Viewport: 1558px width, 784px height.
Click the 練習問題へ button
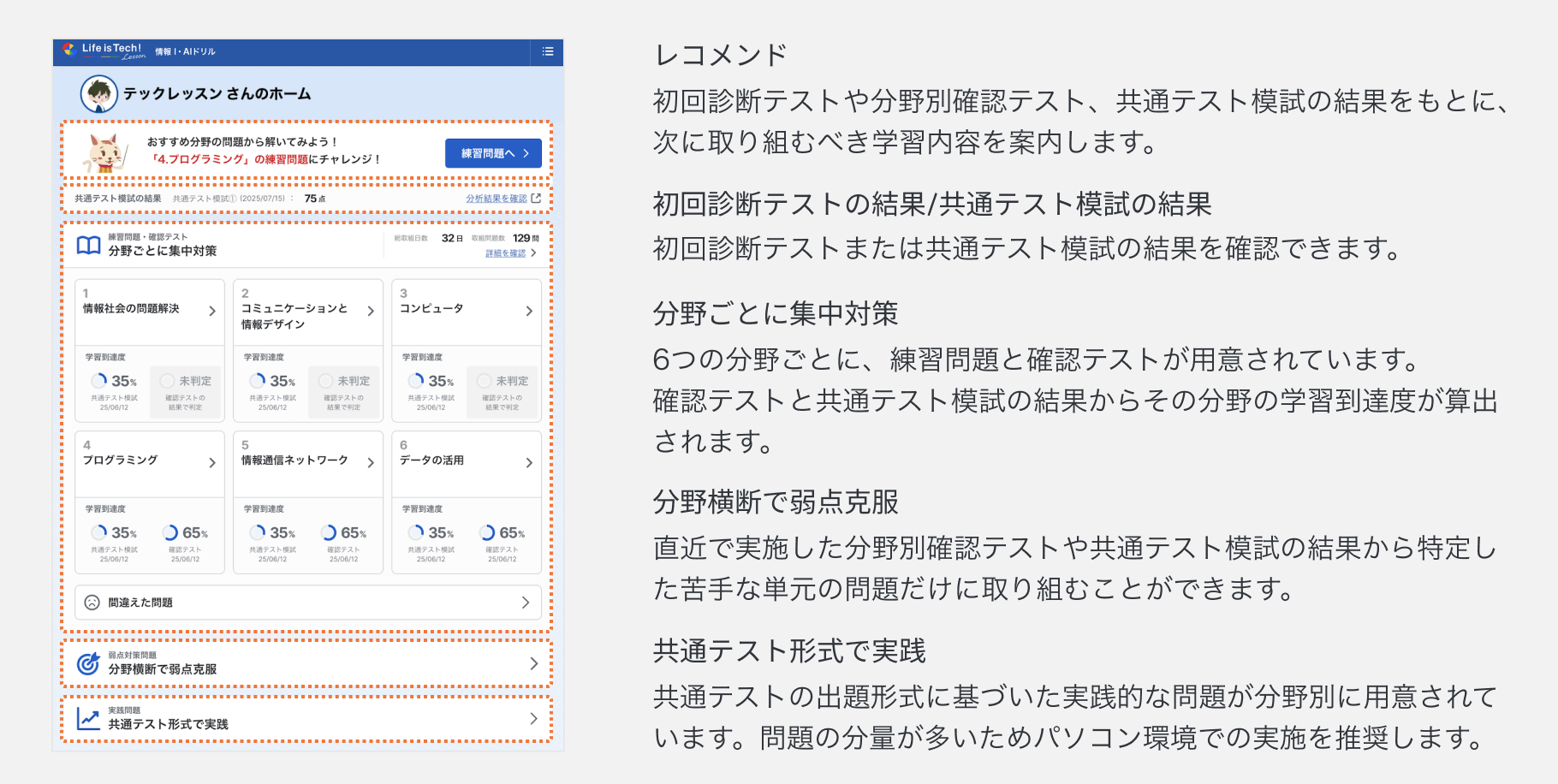493,153
